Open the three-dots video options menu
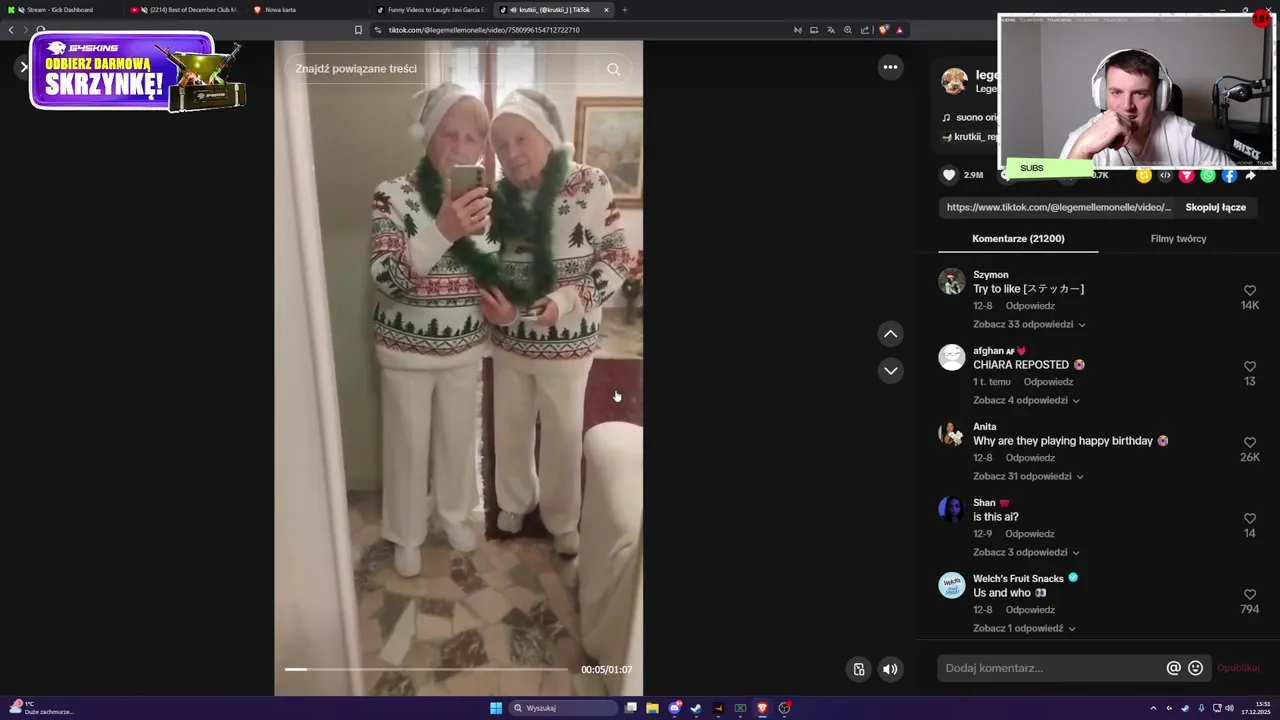Screen dimensions: 1280x720 (x=890, y=67)
